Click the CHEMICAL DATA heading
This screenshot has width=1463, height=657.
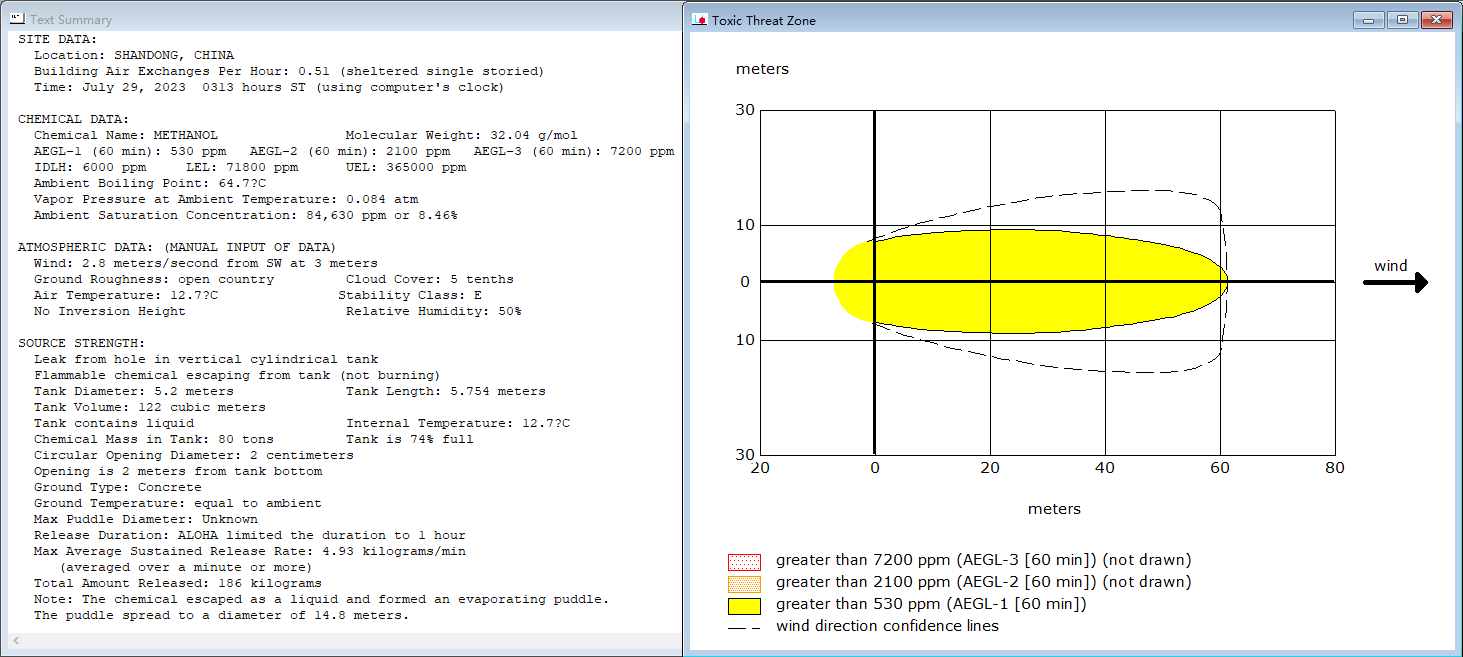pos(74,119)
